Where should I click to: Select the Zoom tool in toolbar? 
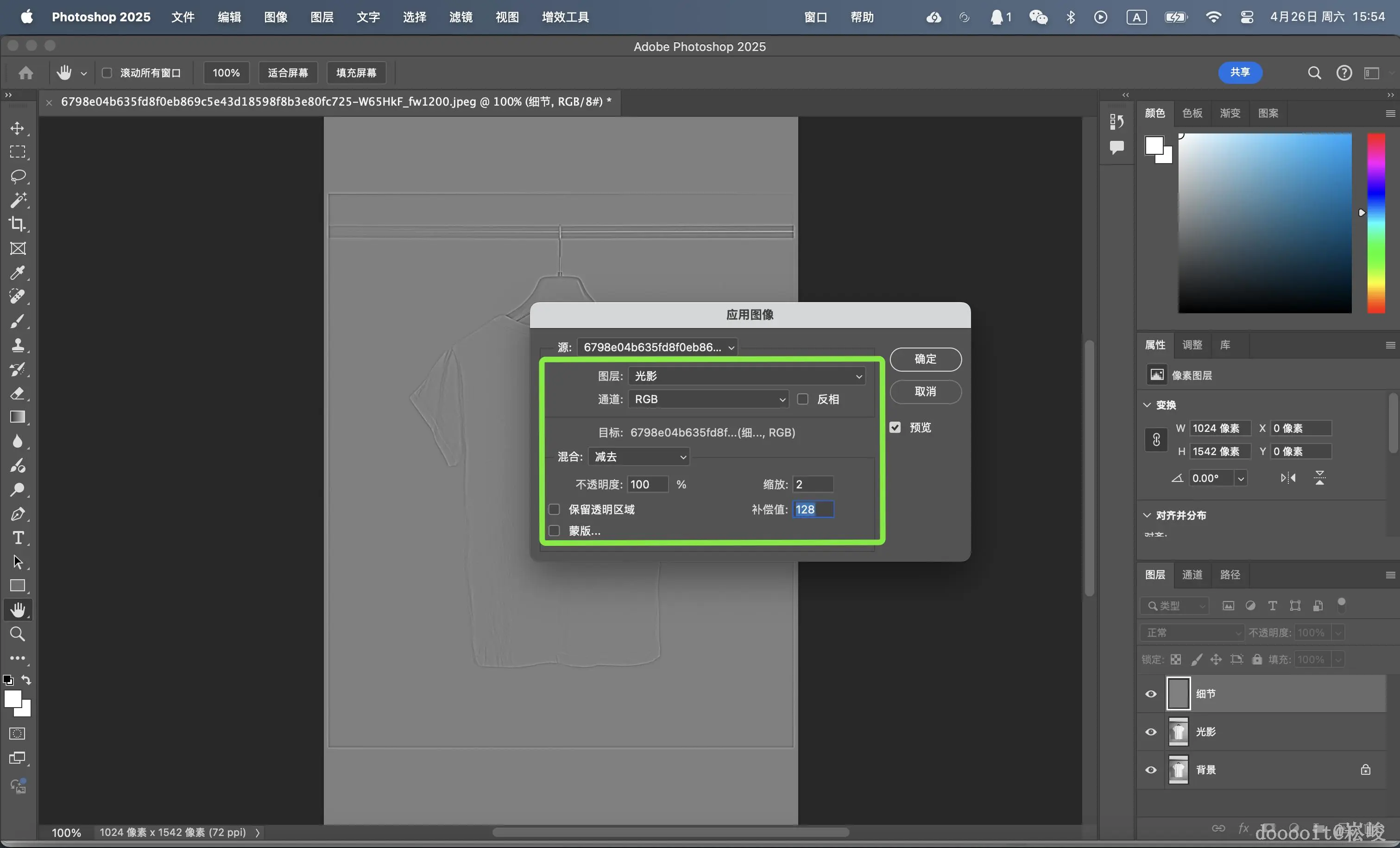pyautogui.click(x=18, y=634)
